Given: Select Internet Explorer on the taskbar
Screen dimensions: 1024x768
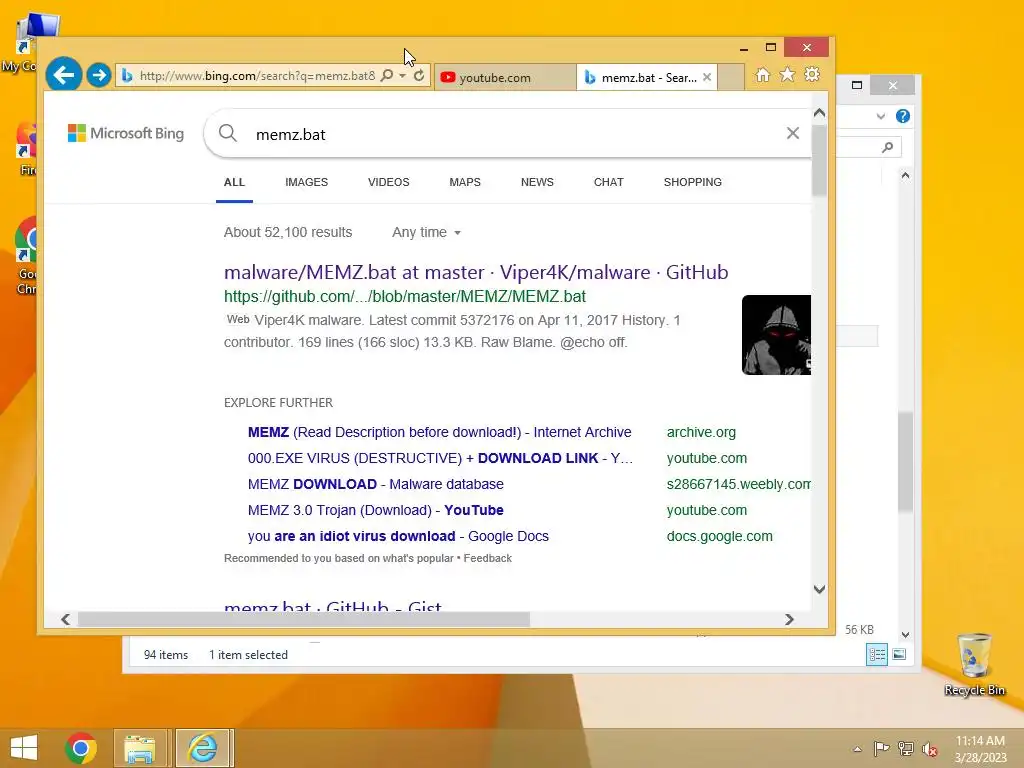Looking at the screenshot, I should point(202,748).
